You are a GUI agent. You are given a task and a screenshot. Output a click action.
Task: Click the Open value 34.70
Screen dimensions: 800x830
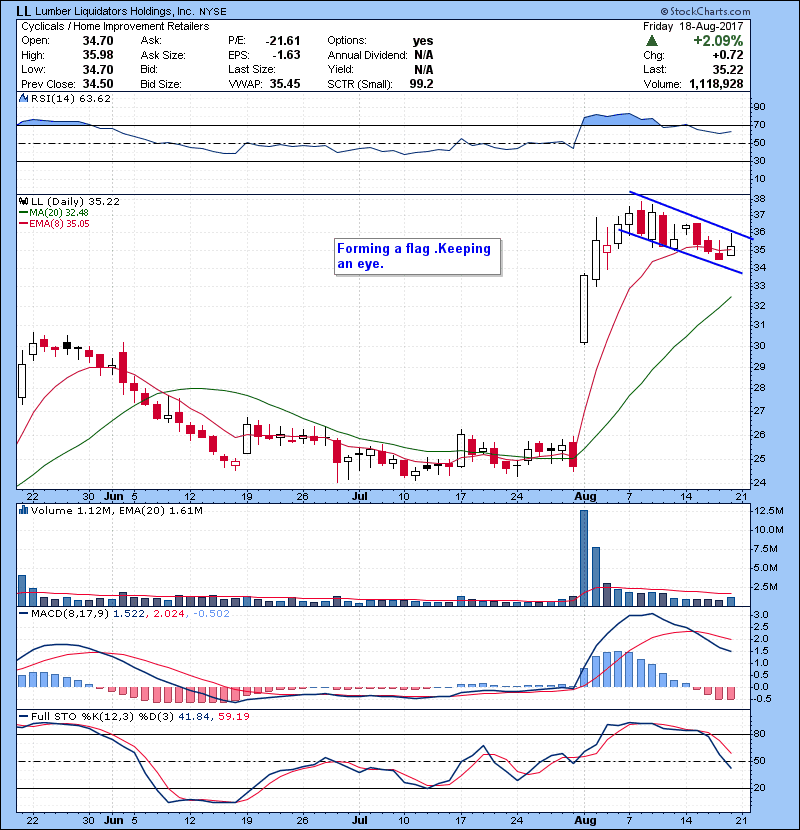click(98, 41)
